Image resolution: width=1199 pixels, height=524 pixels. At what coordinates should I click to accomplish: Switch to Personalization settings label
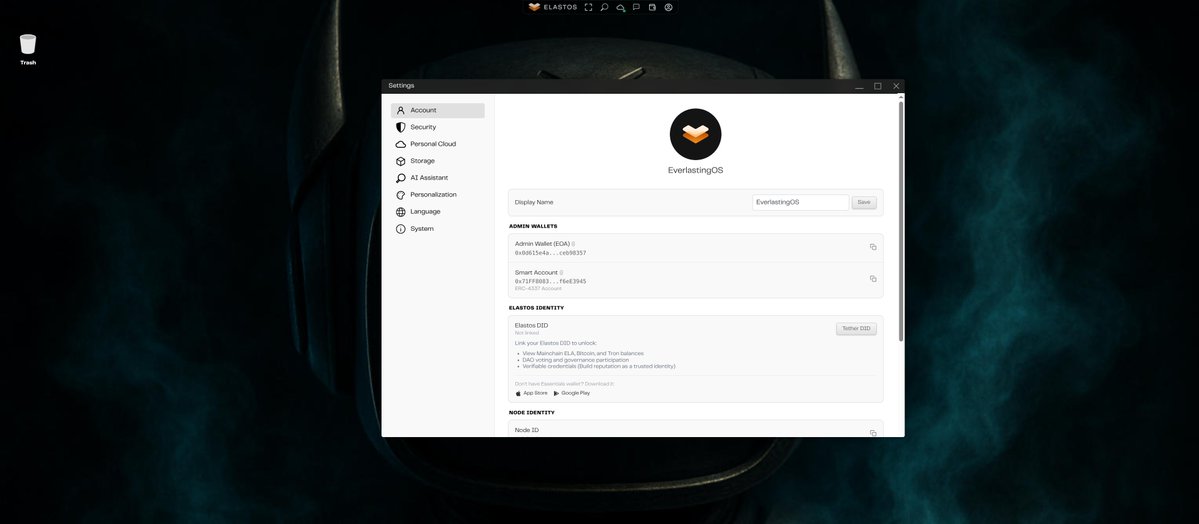click(x=433, y=194)
